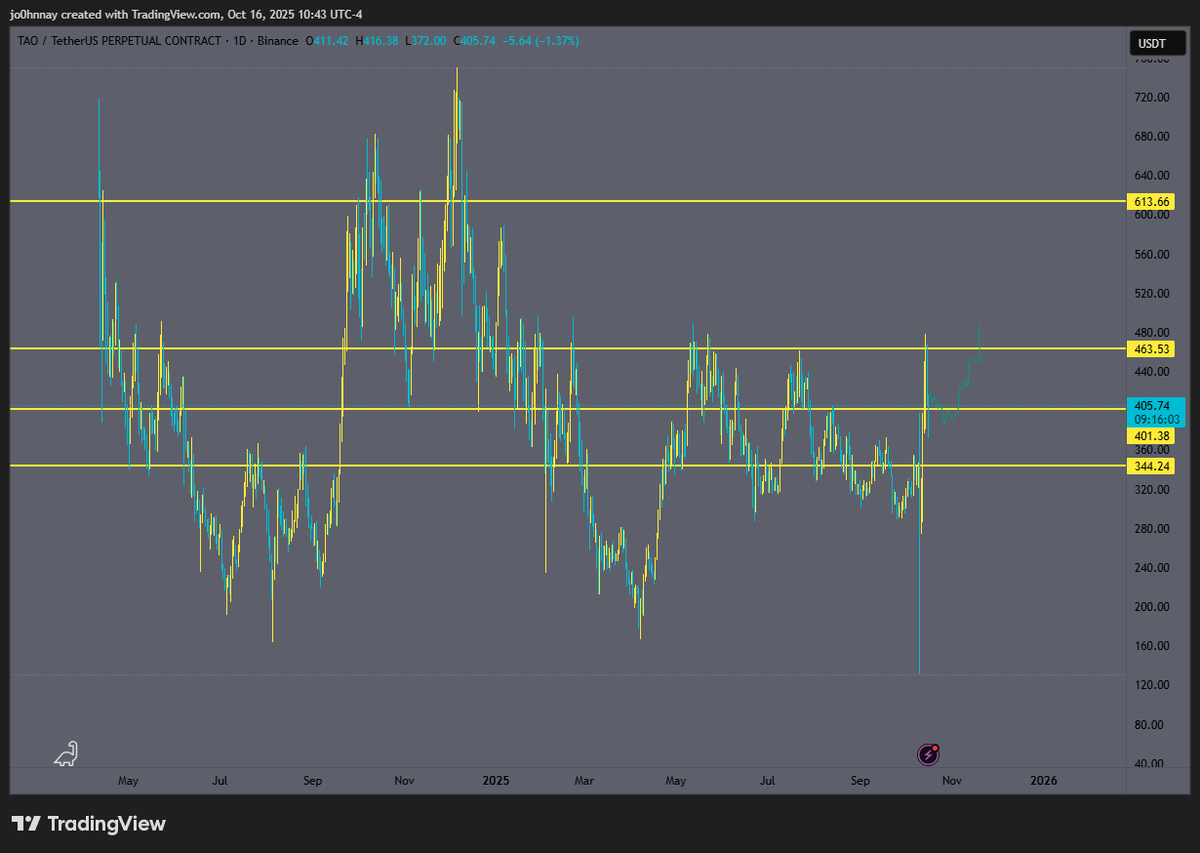Click the open value O411.42 in the legend
1200x853 pixels.
(330, 41)
